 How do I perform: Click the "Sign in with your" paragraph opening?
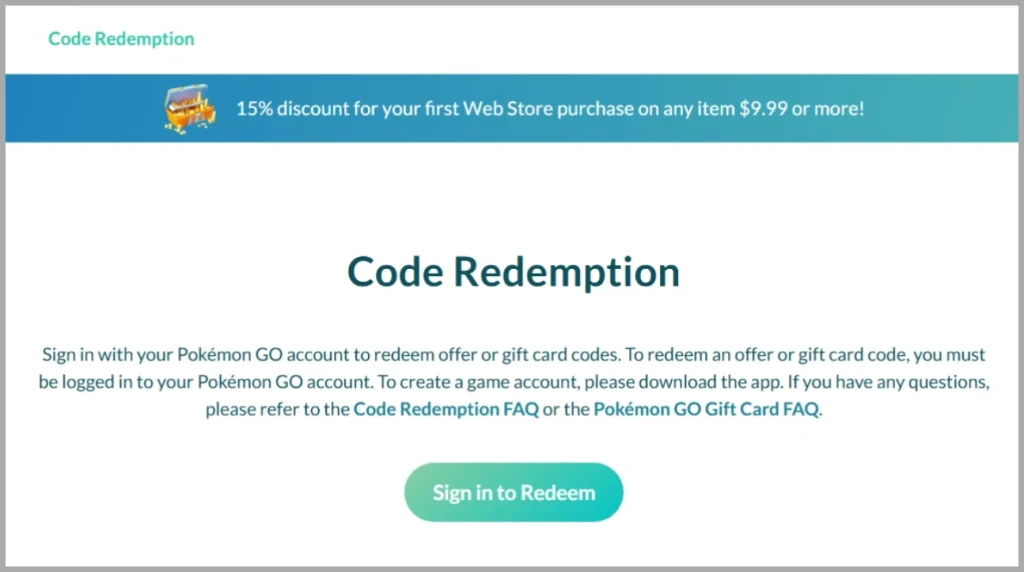pos(106,355)
